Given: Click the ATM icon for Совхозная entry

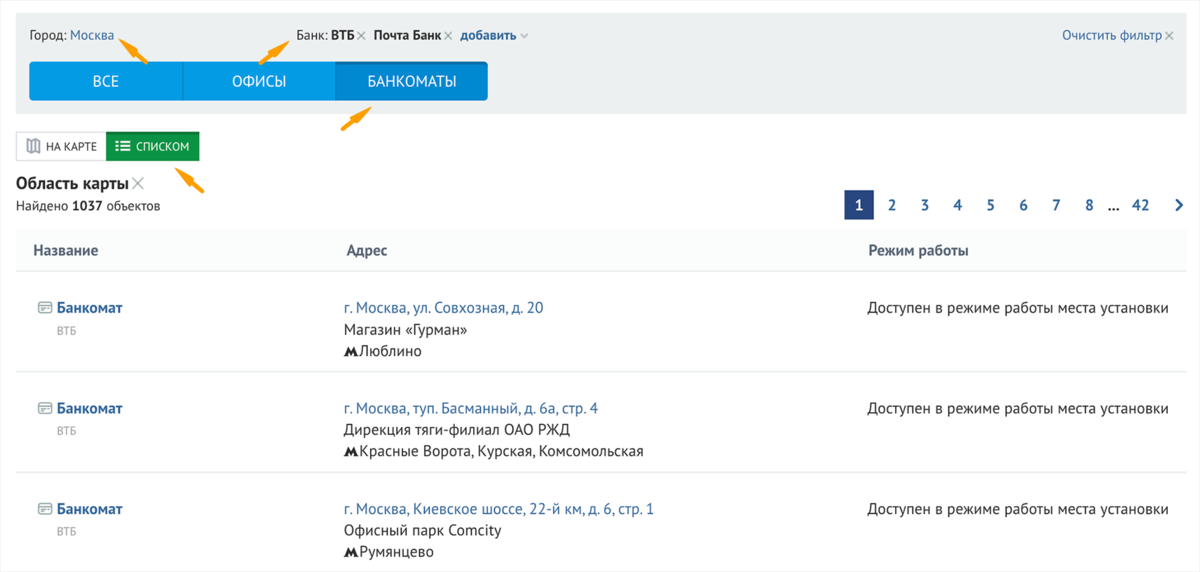Looking at the screenshot, I should (x=44, y=308).
